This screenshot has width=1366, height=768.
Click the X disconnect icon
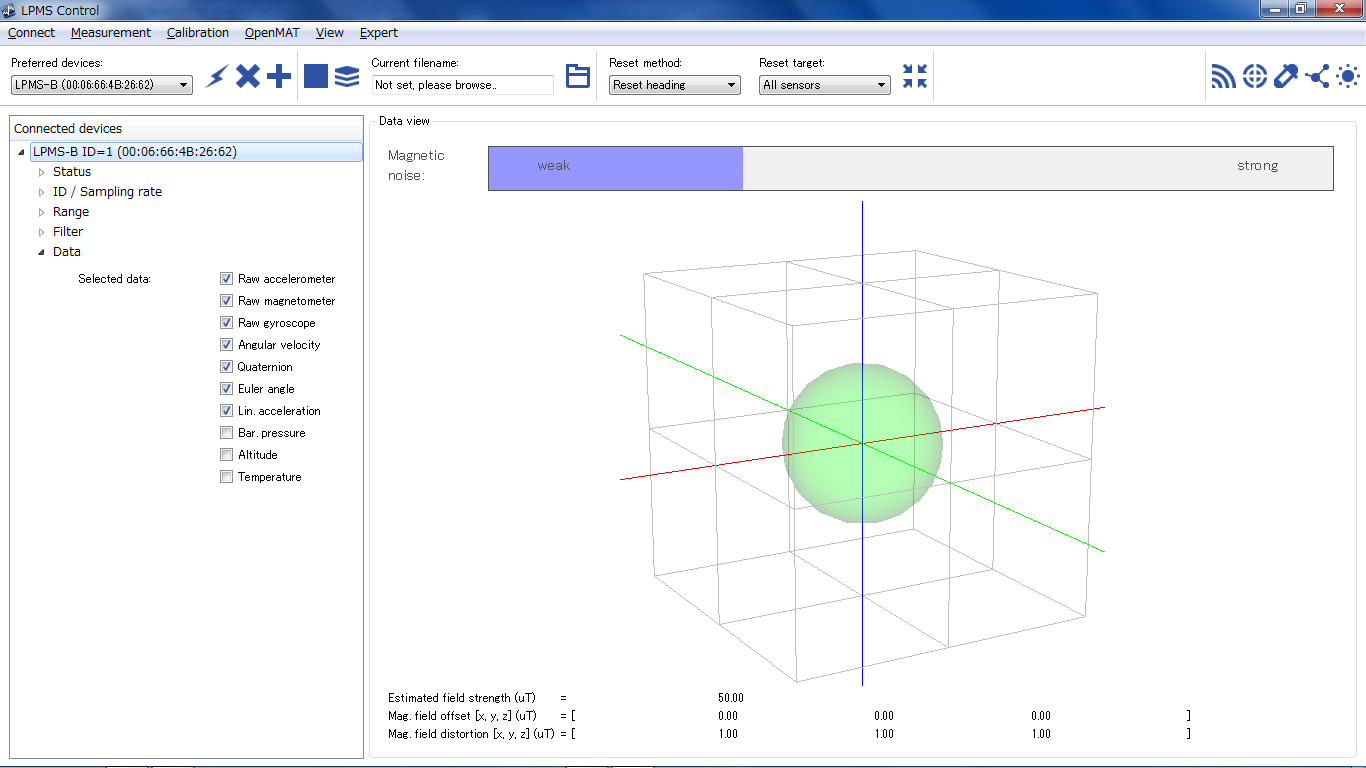(248, 76)
